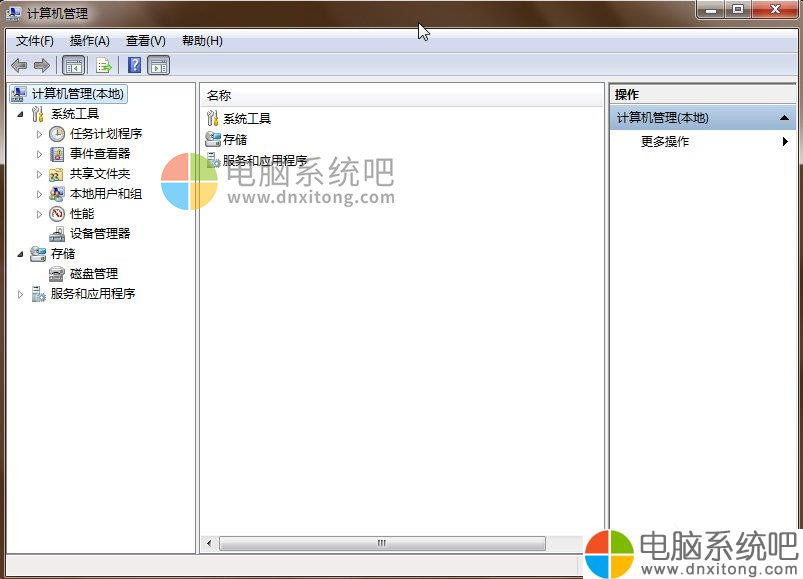Expand the 性能 node
803x579 pixels.
pyautogui.click(x=39, y=214)
